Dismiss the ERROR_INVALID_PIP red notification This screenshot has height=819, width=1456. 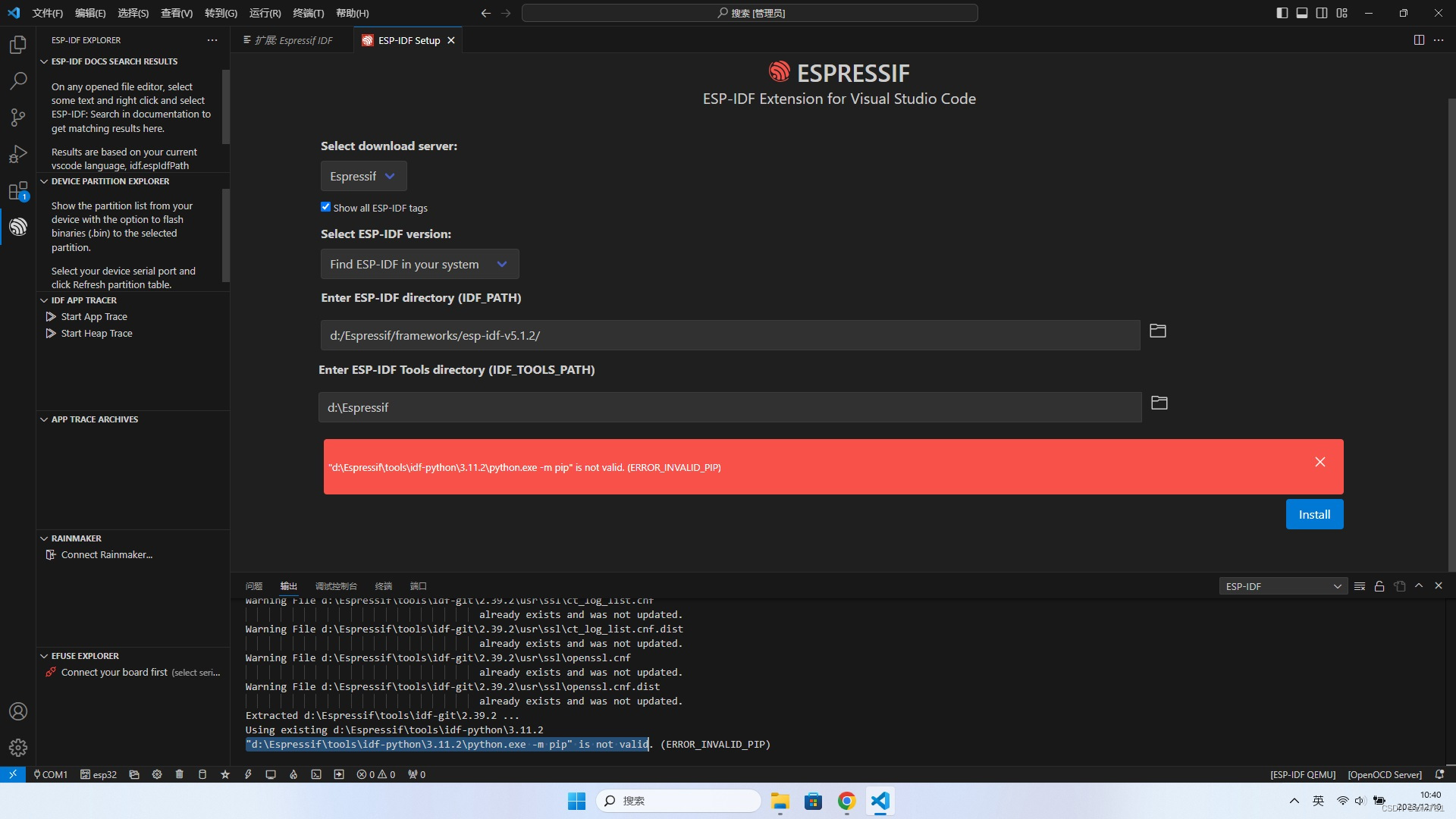click(x=1319, y=461)
